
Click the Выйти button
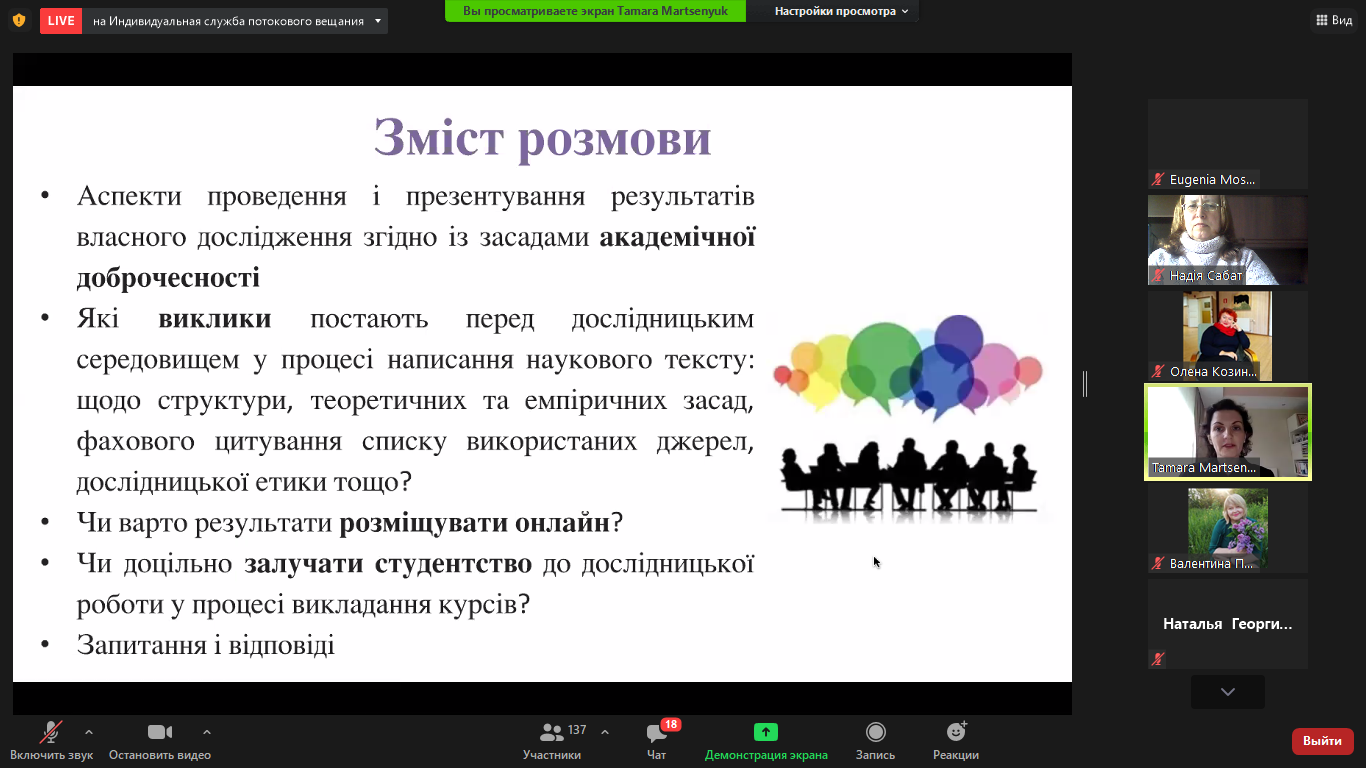coord(1322,742)
